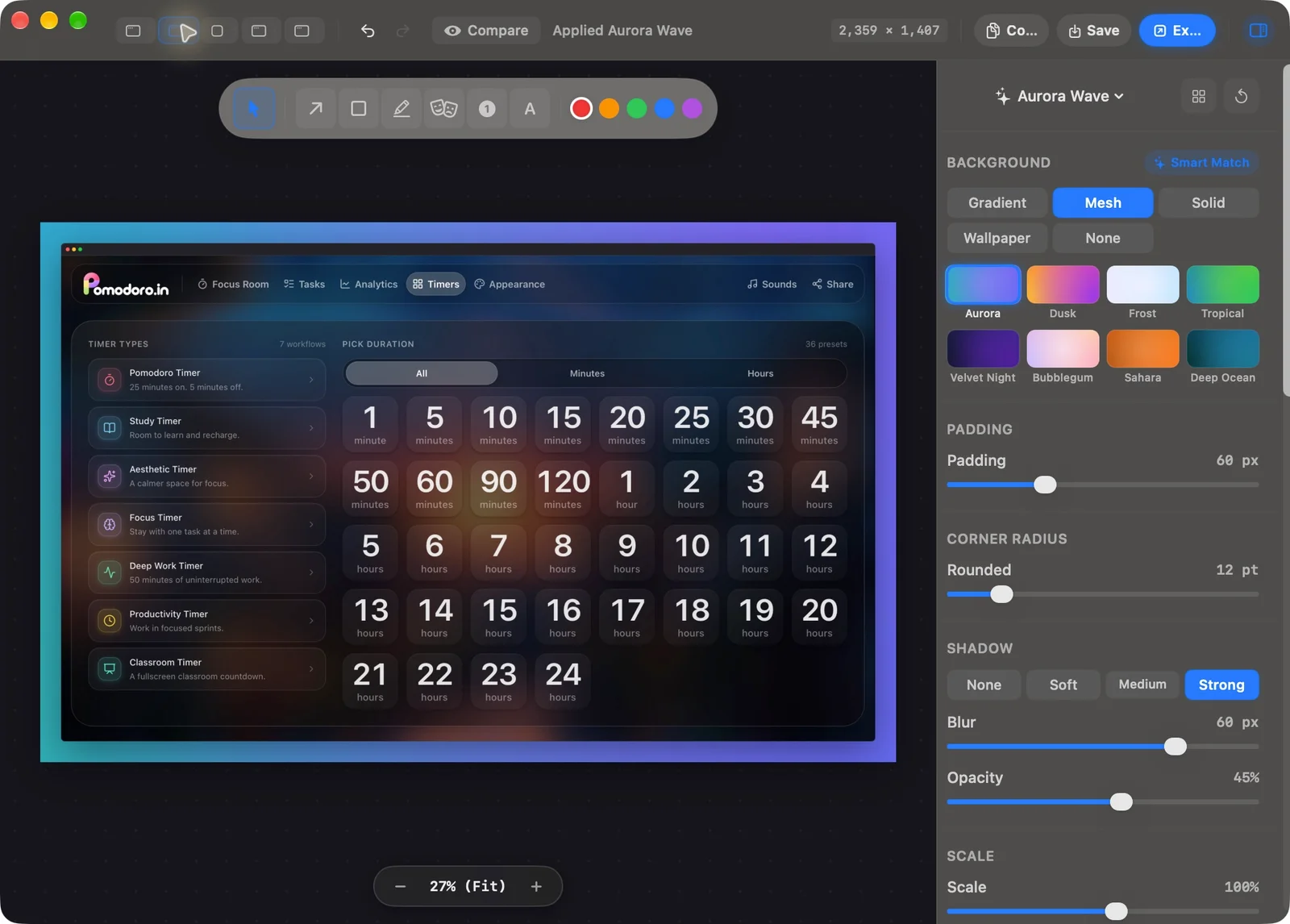Select the Deep Ocean background thumbnail
Screen dimensions: 1290x924
coord(1222,349)
